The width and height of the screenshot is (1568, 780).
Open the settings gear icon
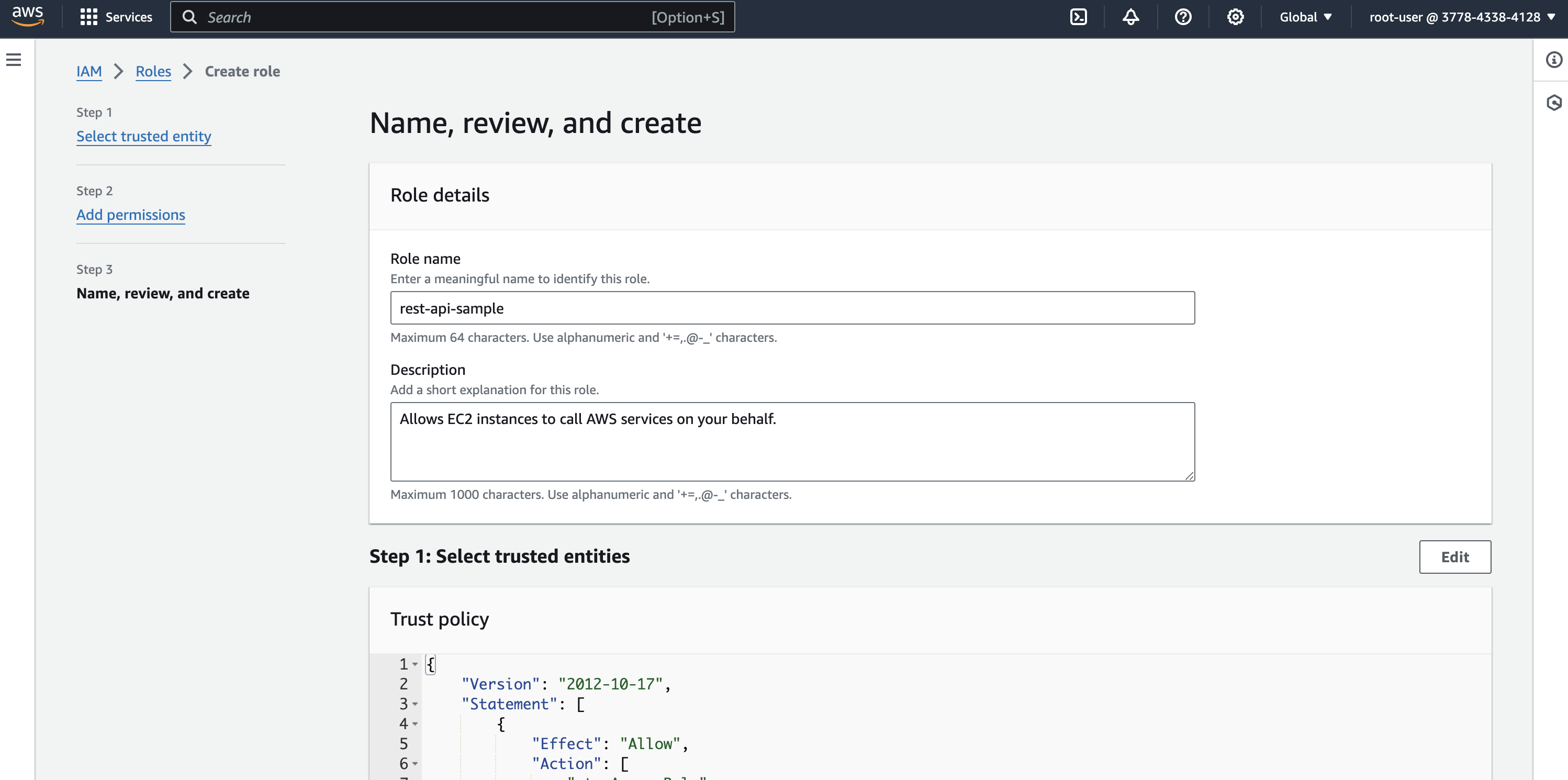[x=1235, y=17]
